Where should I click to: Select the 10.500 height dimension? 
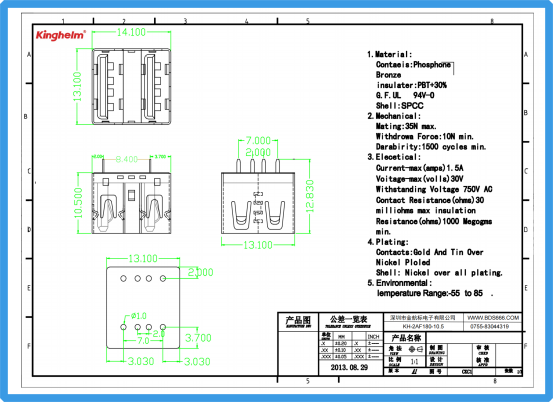(78, 203)
